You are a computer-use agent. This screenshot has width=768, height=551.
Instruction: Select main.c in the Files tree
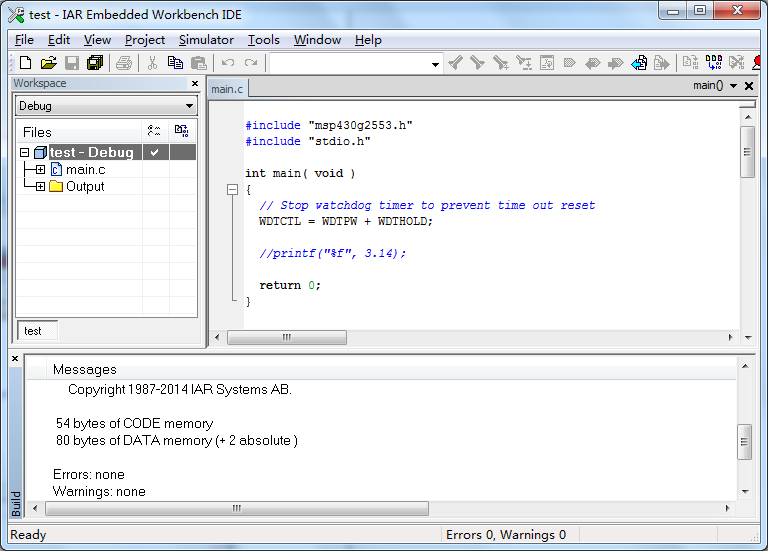coord(86,169)
